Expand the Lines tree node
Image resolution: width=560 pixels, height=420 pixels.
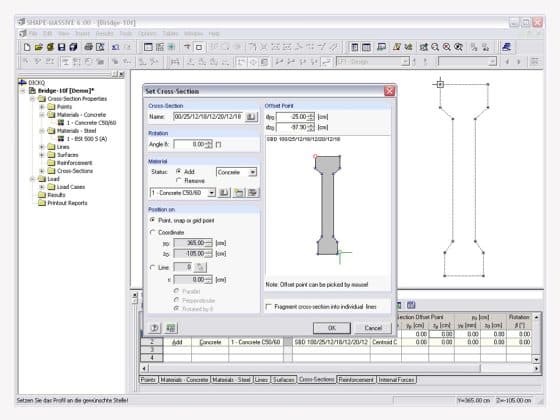pyautogui.click(x=42, y=147)
